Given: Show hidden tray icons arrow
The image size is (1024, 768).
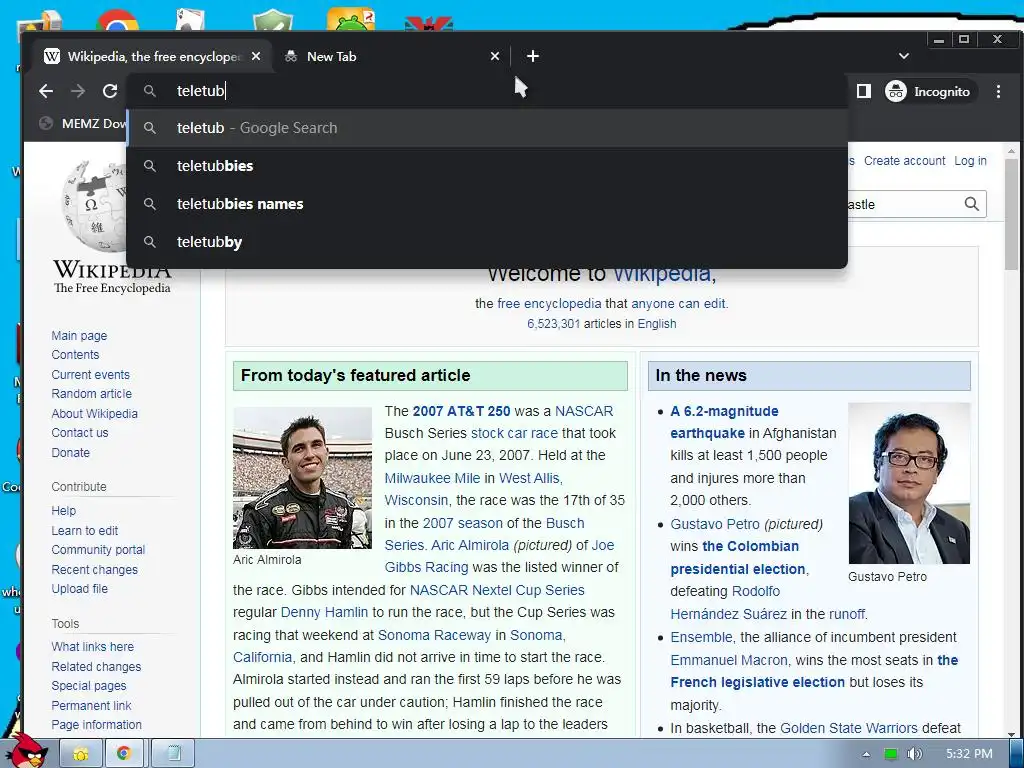Looking at the screenshot, I should pyautogui.click(x=866, y=754).
